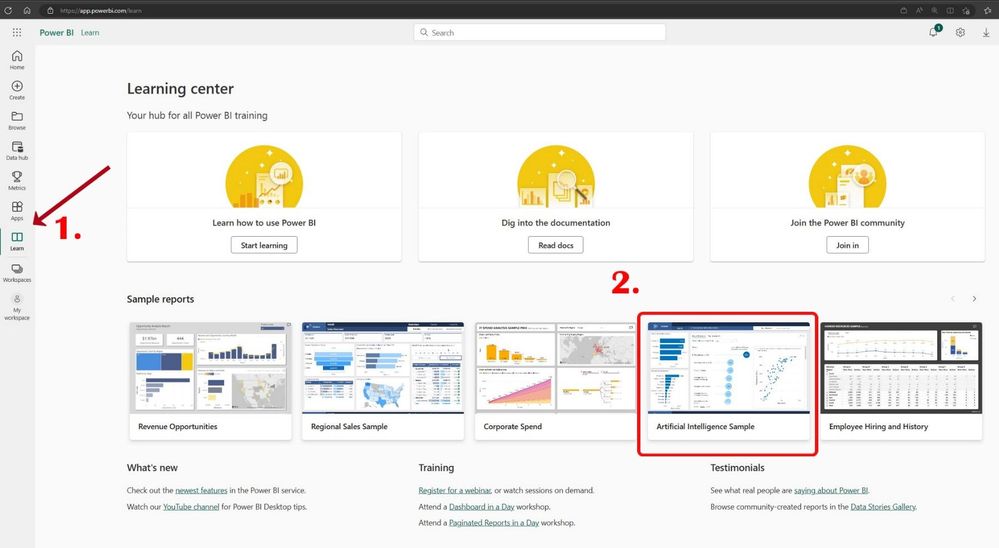999x548 pixels.
Task: Click 'Your hub for all Power BI training' text
Action: [197, 115]
